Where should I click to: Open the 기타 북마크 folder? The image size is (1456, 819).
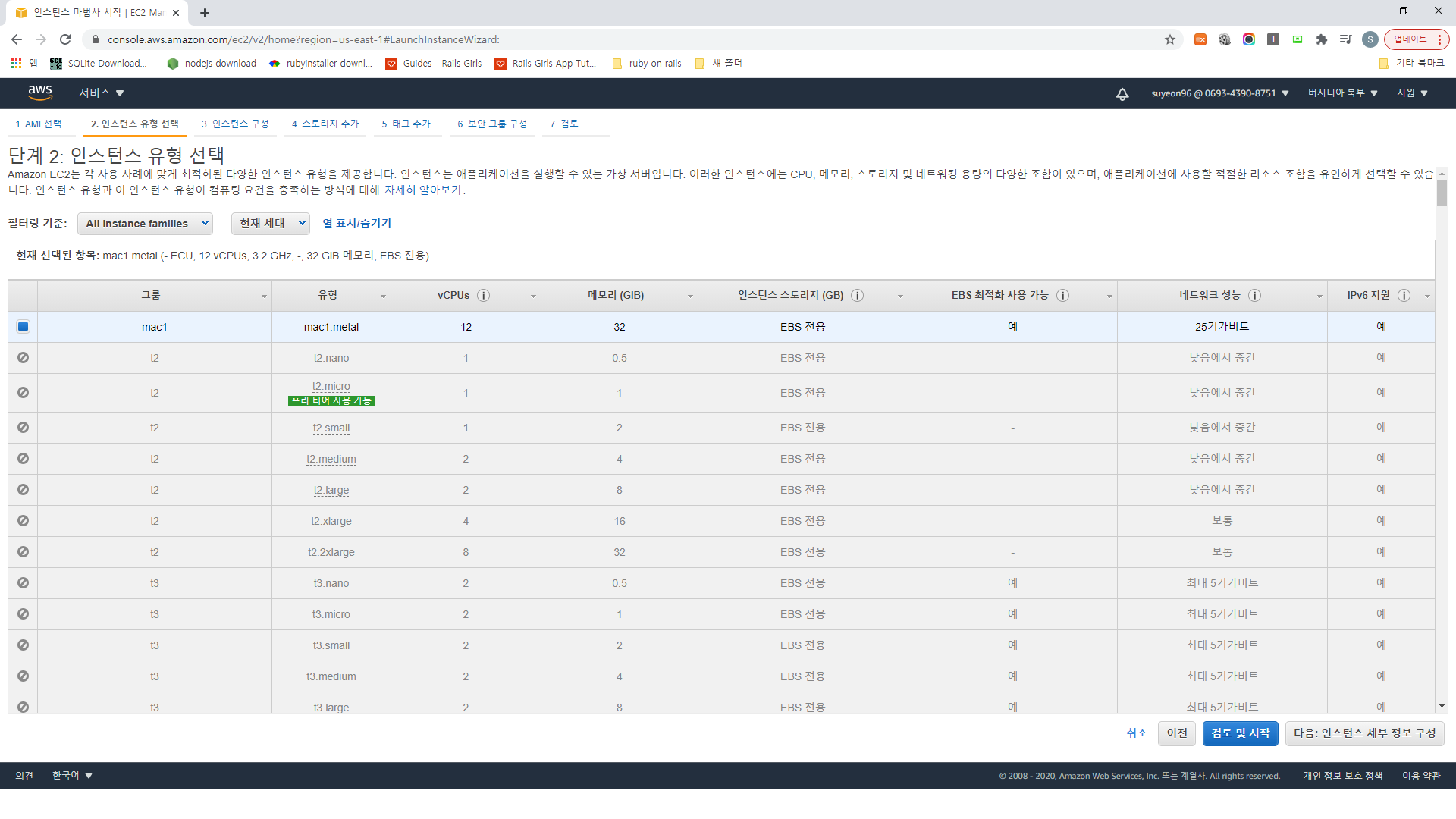pos(1411,64)
